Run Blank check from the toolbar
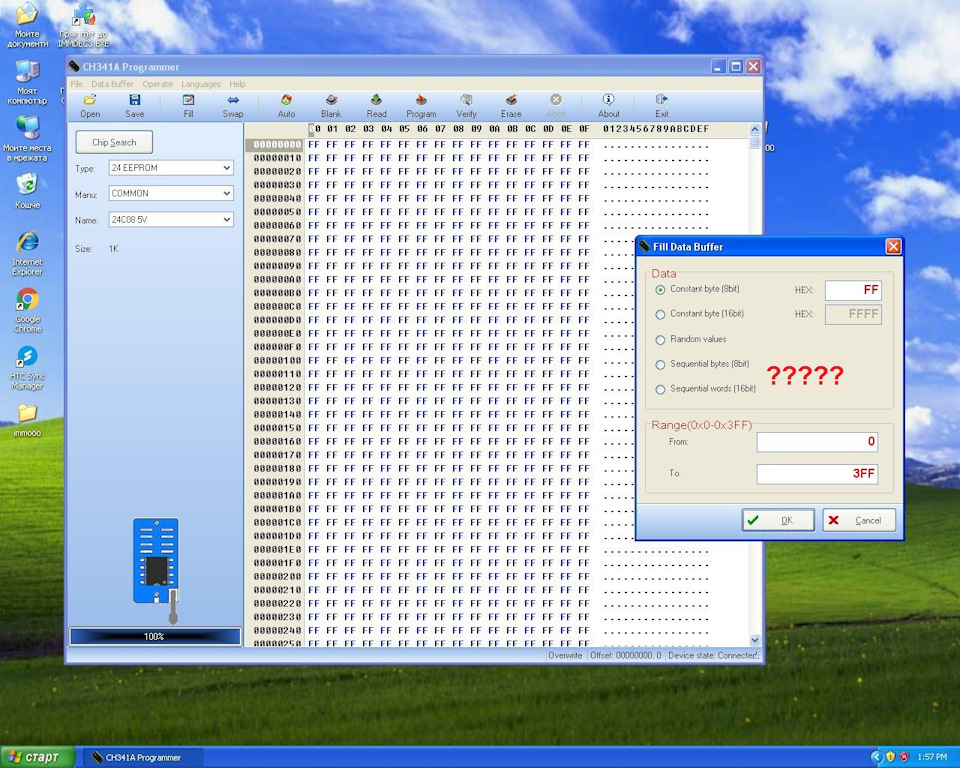960x768 pixels. [331, 105]
